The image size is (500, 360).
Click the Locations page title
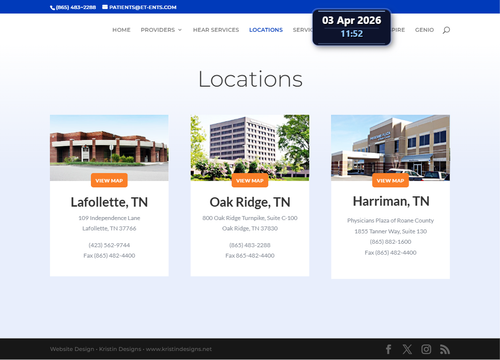tap(250, 80)
